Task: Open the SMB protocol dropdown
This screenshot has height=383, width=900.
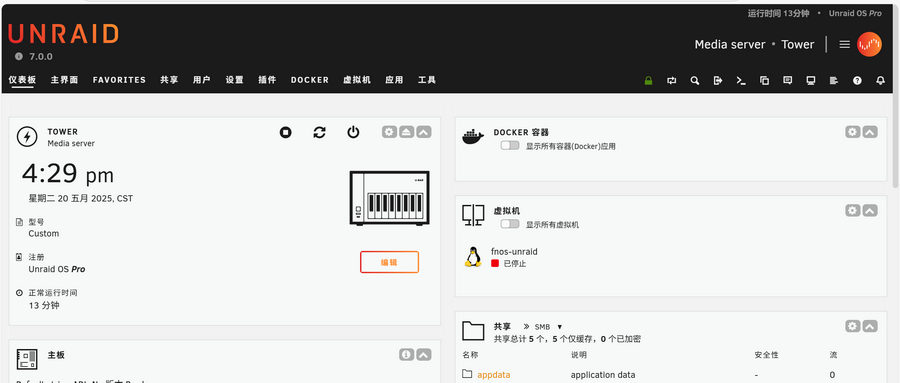Action: [x=549, y=326]
